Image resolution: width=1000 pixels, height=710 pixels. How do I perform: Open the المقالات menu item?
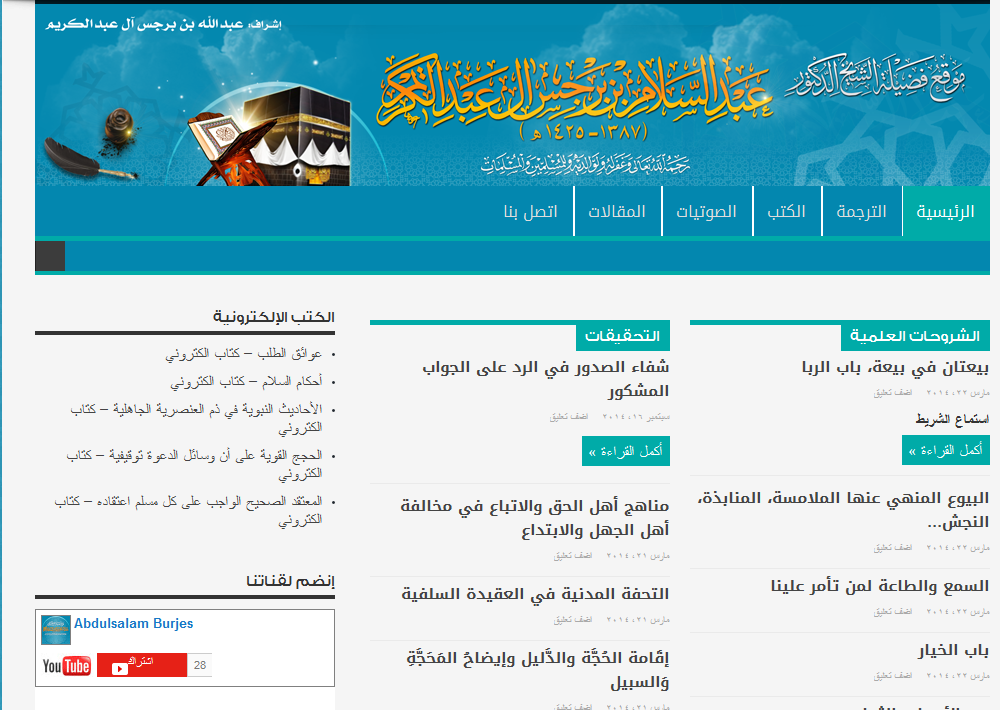point(616,212)
